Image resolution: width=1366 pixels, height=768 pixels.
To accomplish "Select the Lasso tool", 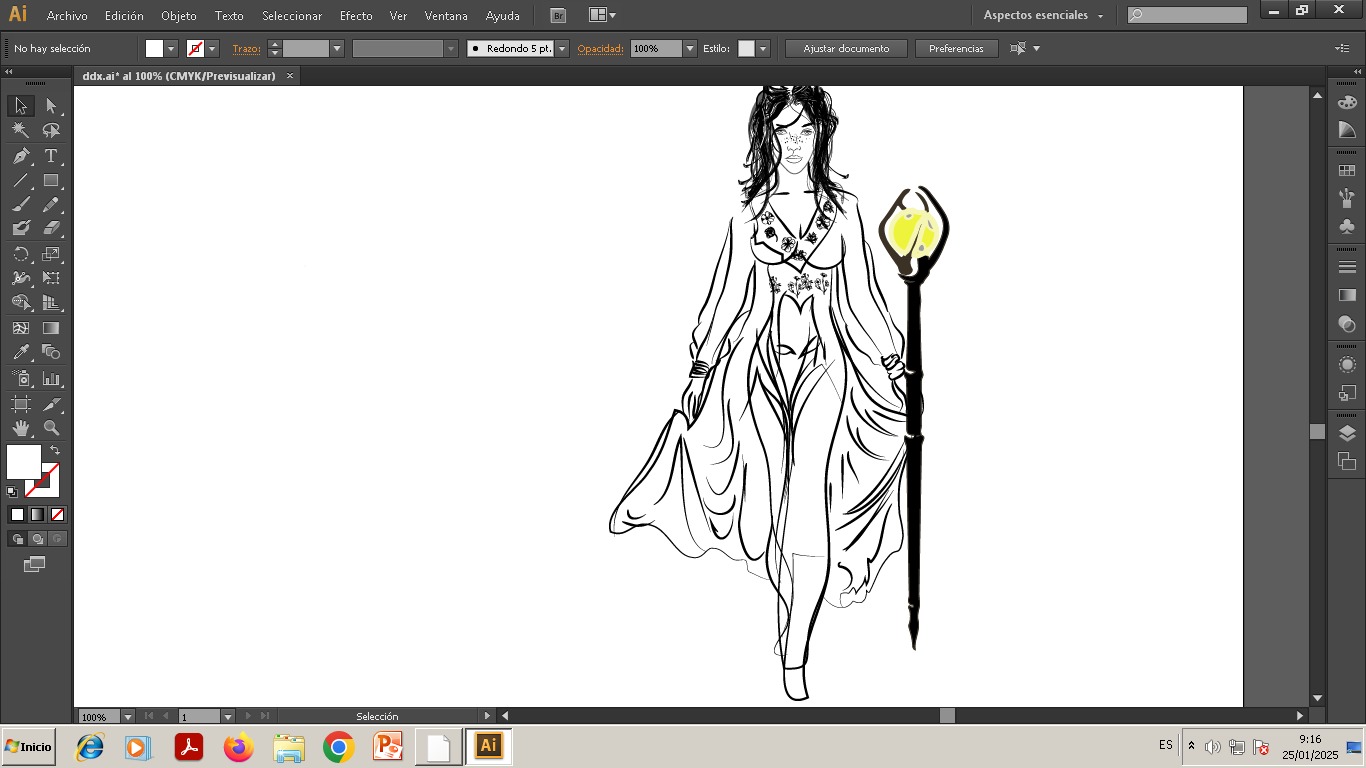I will click(51, 131).
